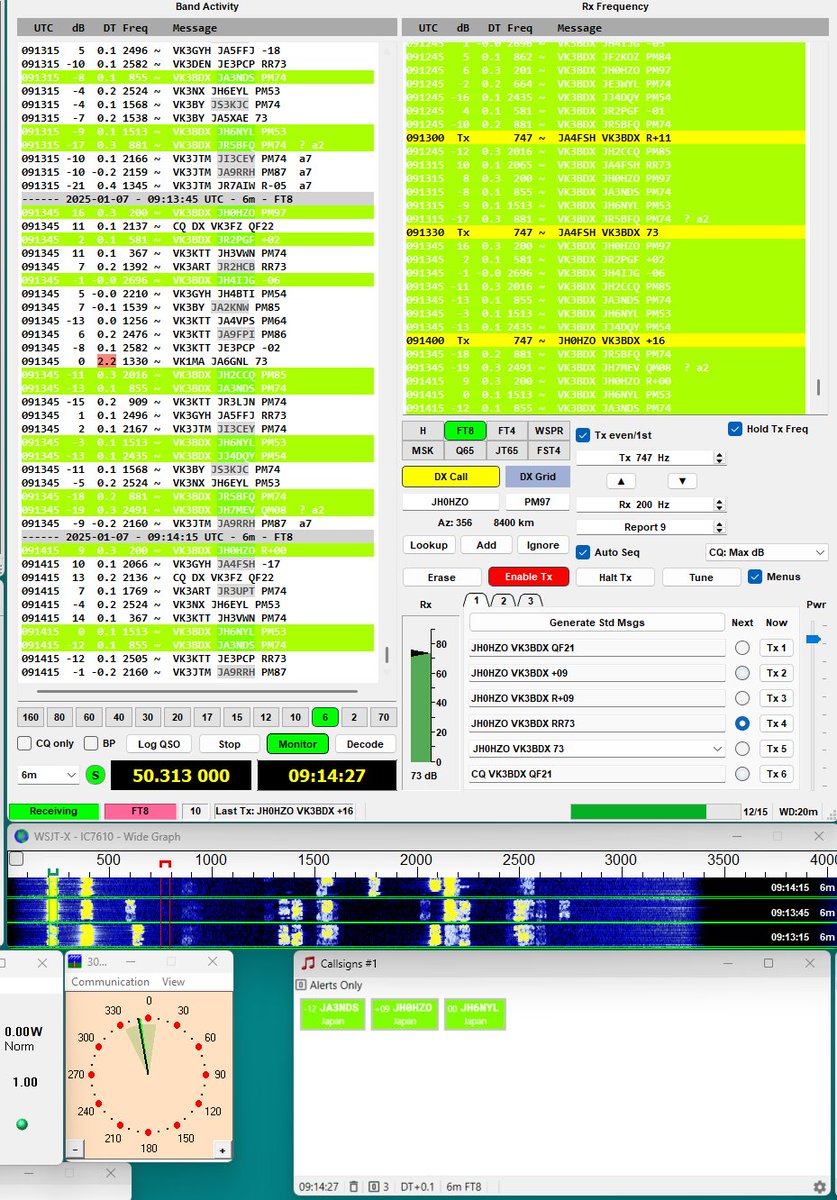Adjust the Report 9 spinner
The image size is (837, 1200).
coord(718,527)
